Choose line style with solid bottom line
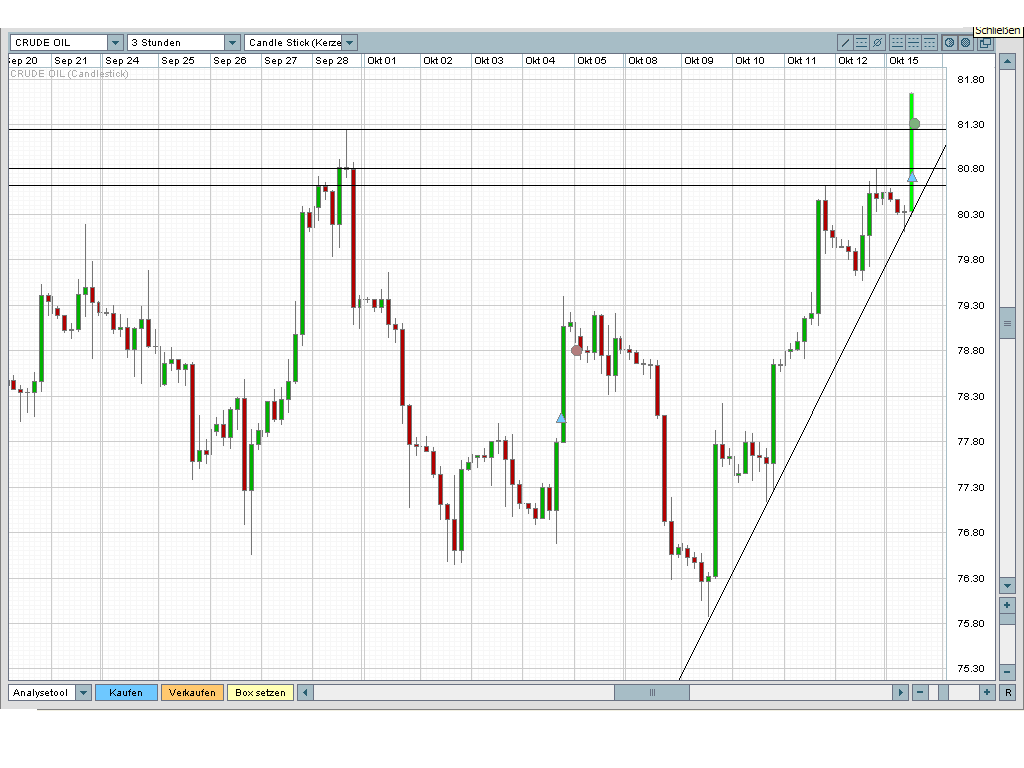 (x=897, y=42)
